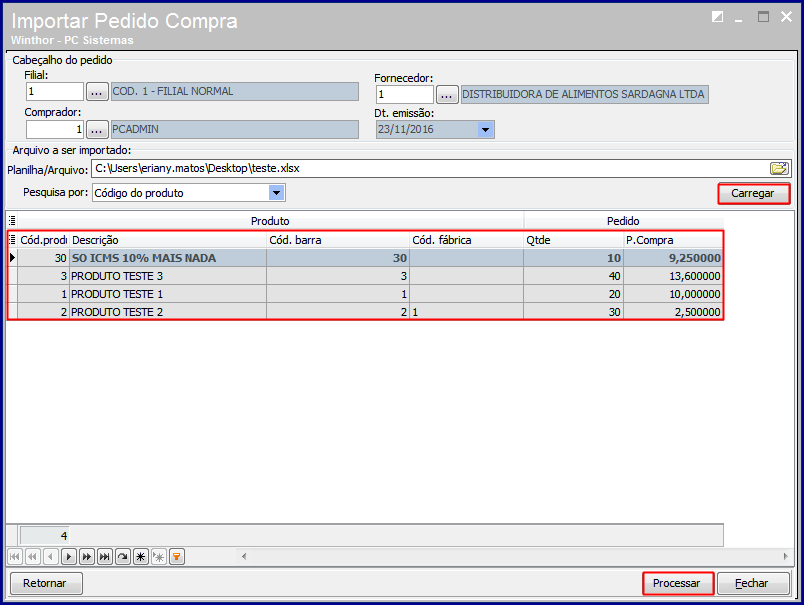Open the Comprador lookup ellipsis button
Viewport: 804px width, 605px height.
click(97, 129)
